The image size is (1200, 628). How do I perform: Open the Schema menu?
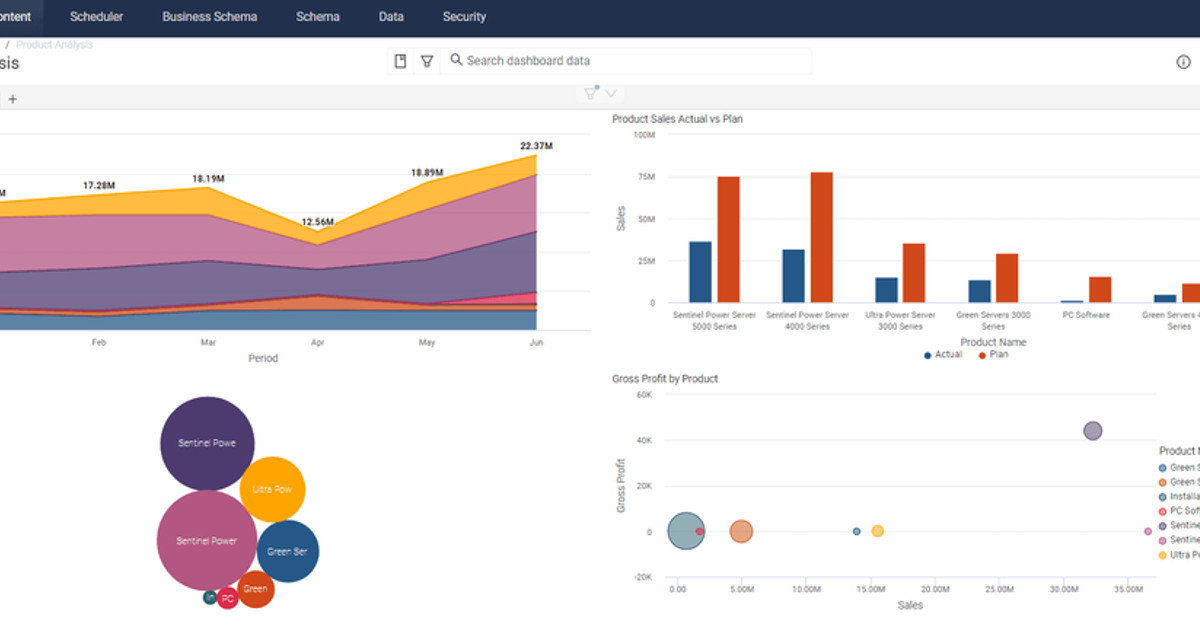pos(318,17)
